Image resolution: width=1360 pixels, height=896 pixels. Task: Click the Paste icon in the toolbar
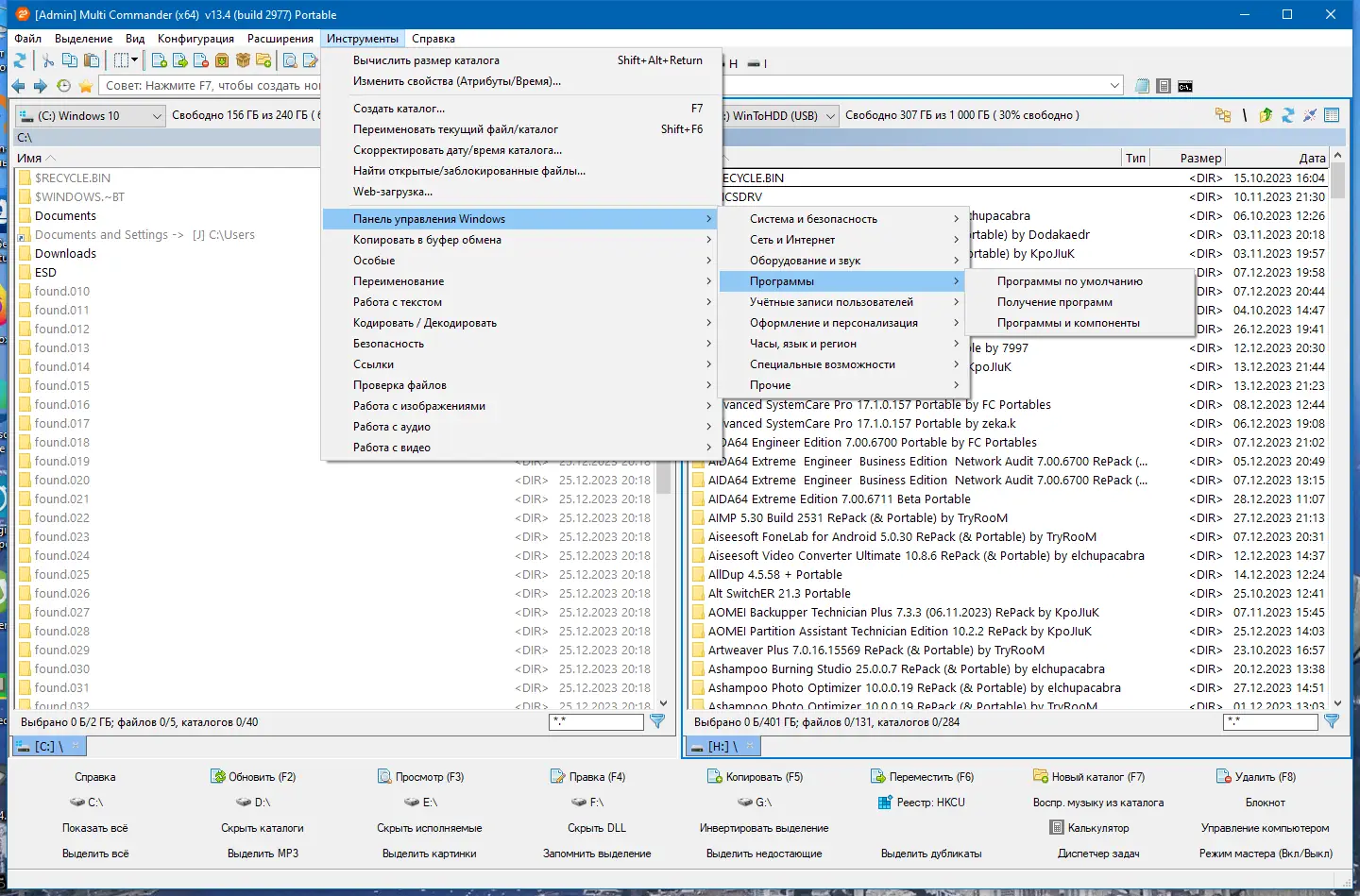91,60
